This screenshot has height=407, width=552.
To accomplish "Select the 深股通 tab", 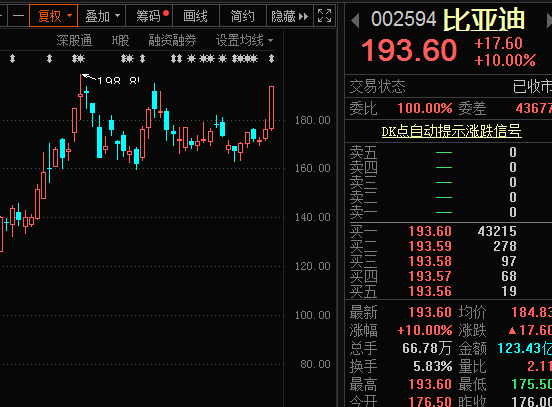I will (x=74, y=40).
